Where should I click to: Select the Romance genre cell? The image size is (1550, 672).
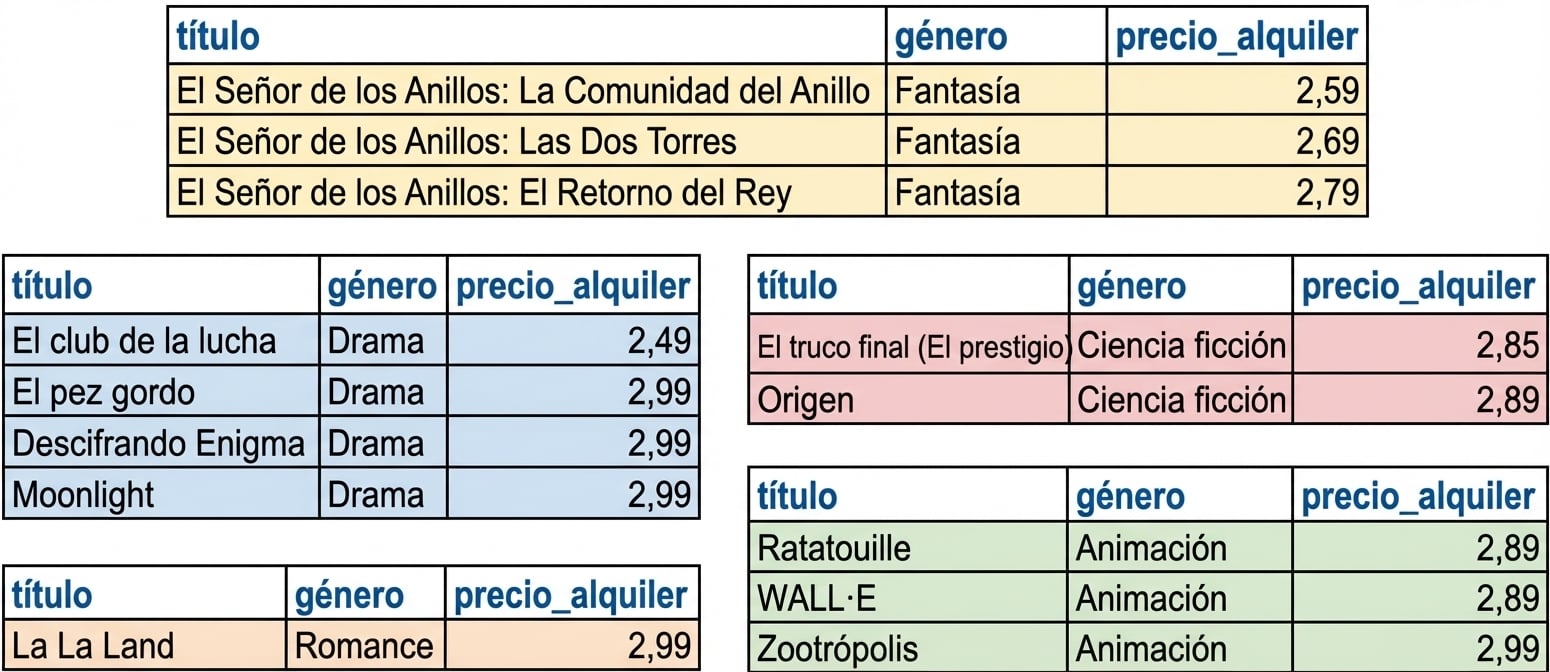tap(366, 645)
